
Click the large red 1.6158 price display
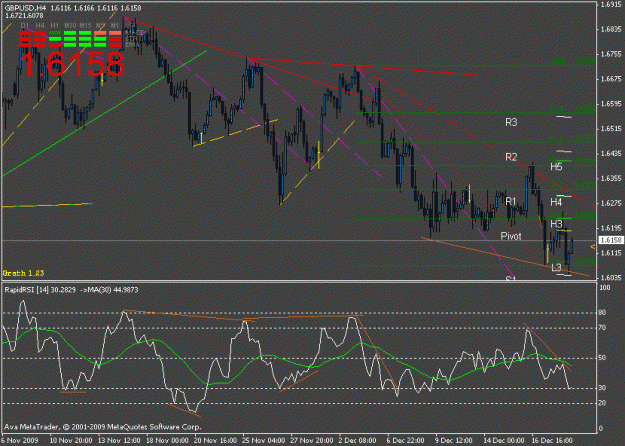(72, 64)
